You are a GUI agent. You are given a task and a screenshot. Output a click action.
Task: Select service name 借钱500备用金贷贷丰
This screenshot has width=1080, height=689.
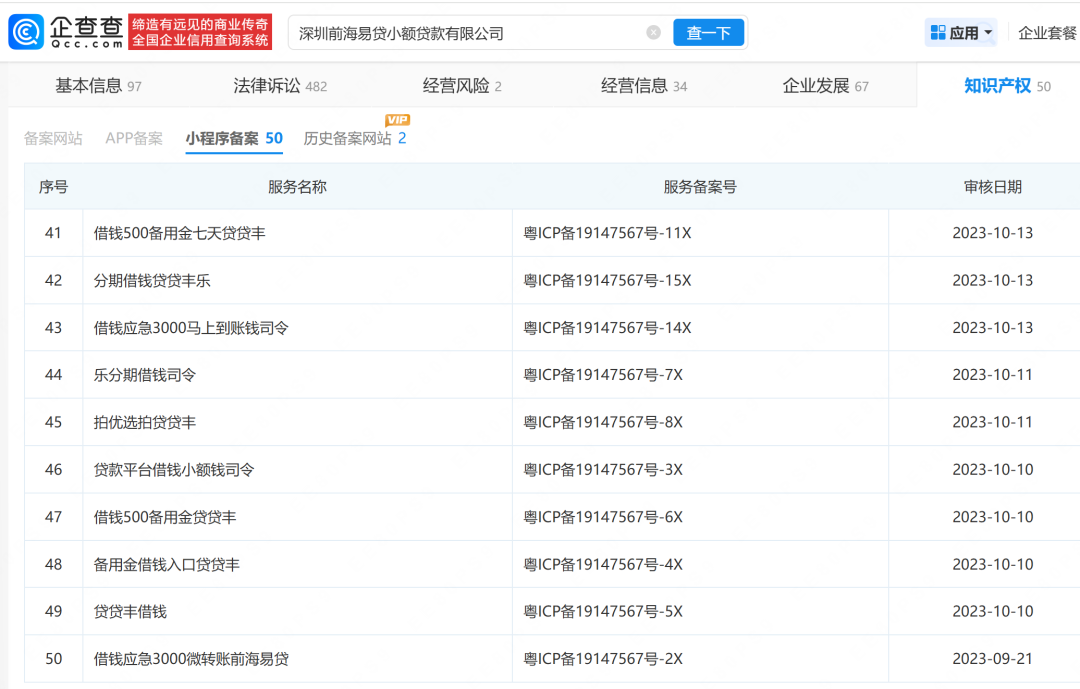point(165,517)
